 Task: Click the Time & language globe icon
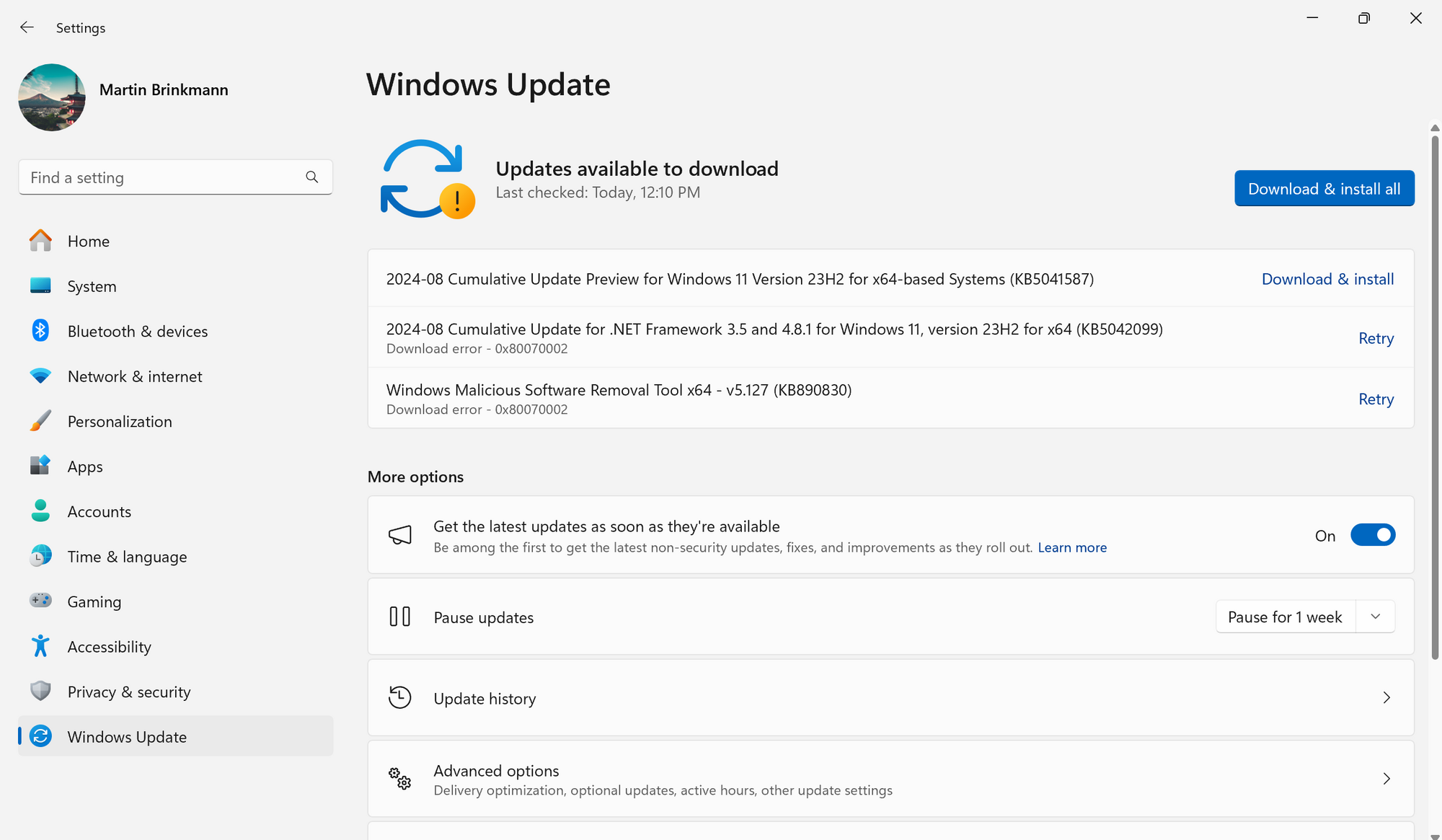40,556
